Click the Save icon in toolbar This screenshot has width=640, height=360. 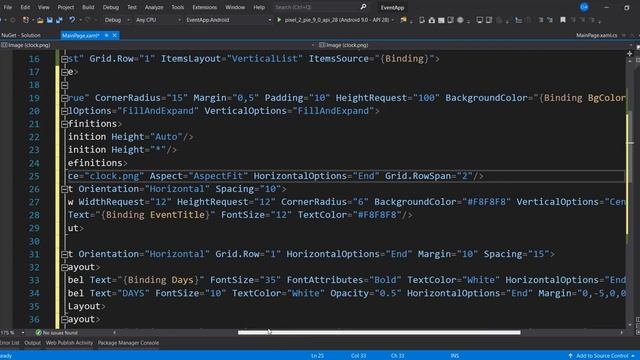[x=49, y=20]
